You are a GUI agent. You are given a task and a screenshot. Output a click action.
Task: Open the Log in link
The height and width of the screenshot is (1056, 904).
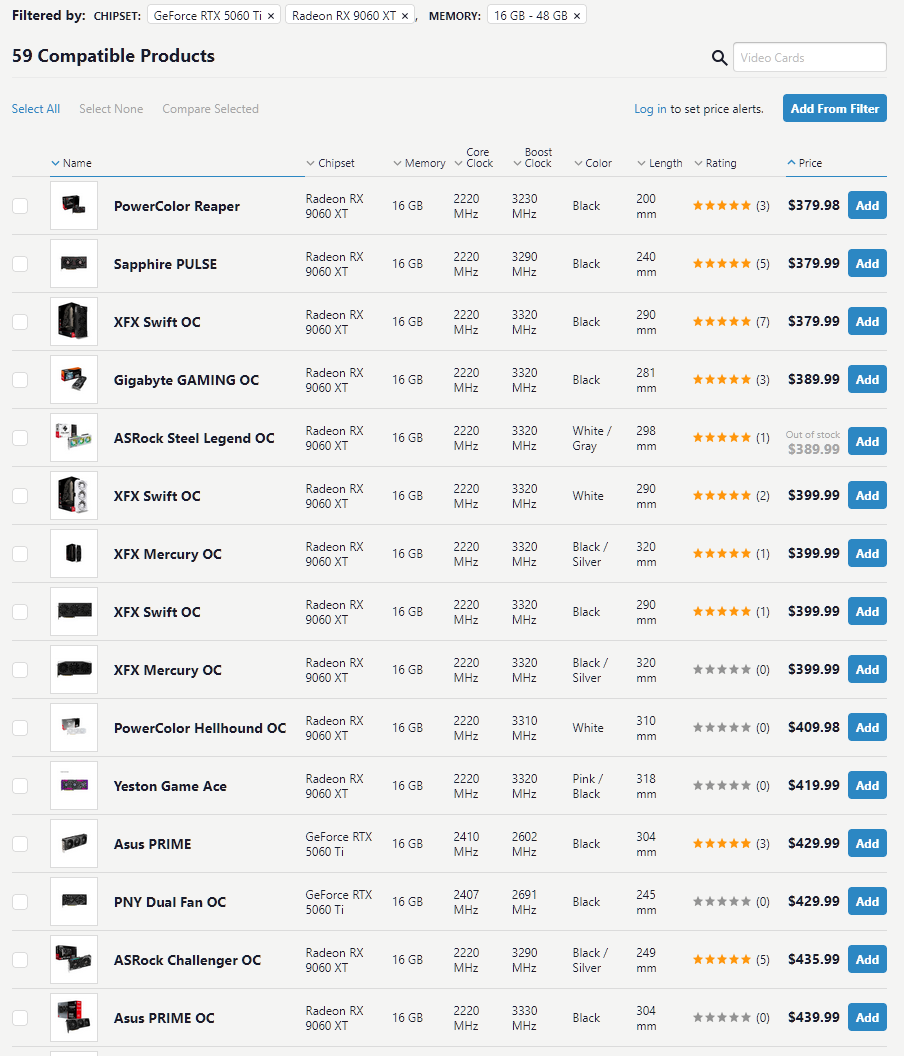tap(650, 109)
